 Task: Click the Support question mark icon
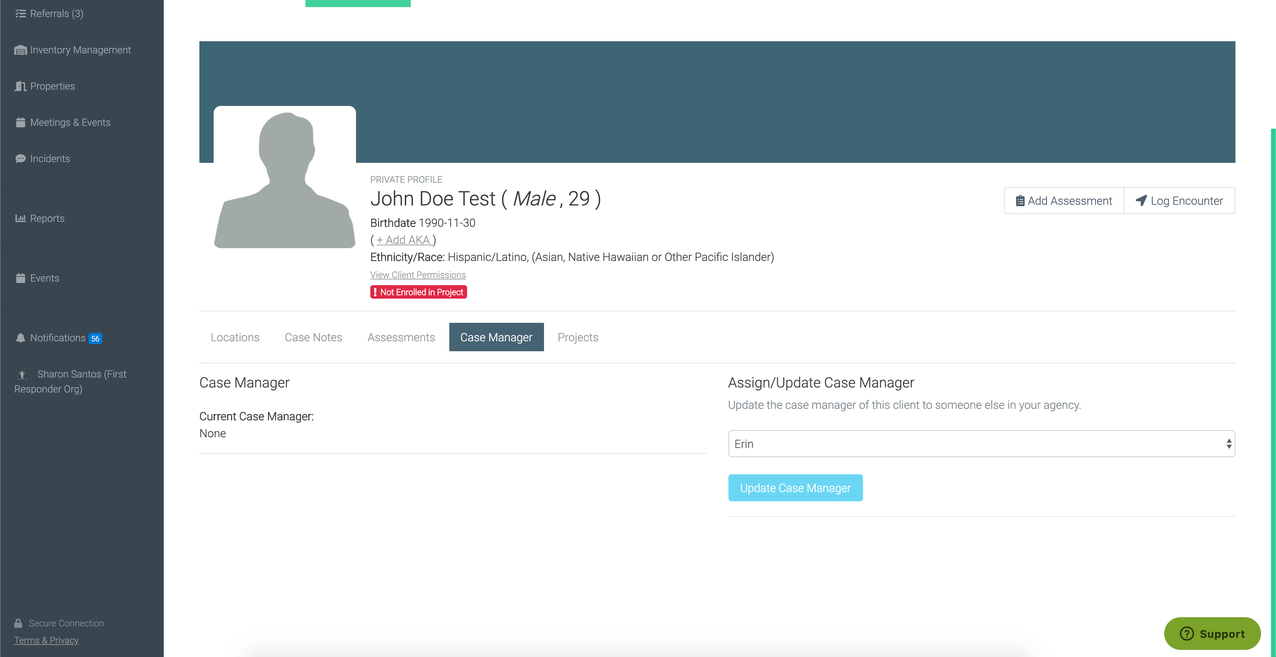point(1187,633)
